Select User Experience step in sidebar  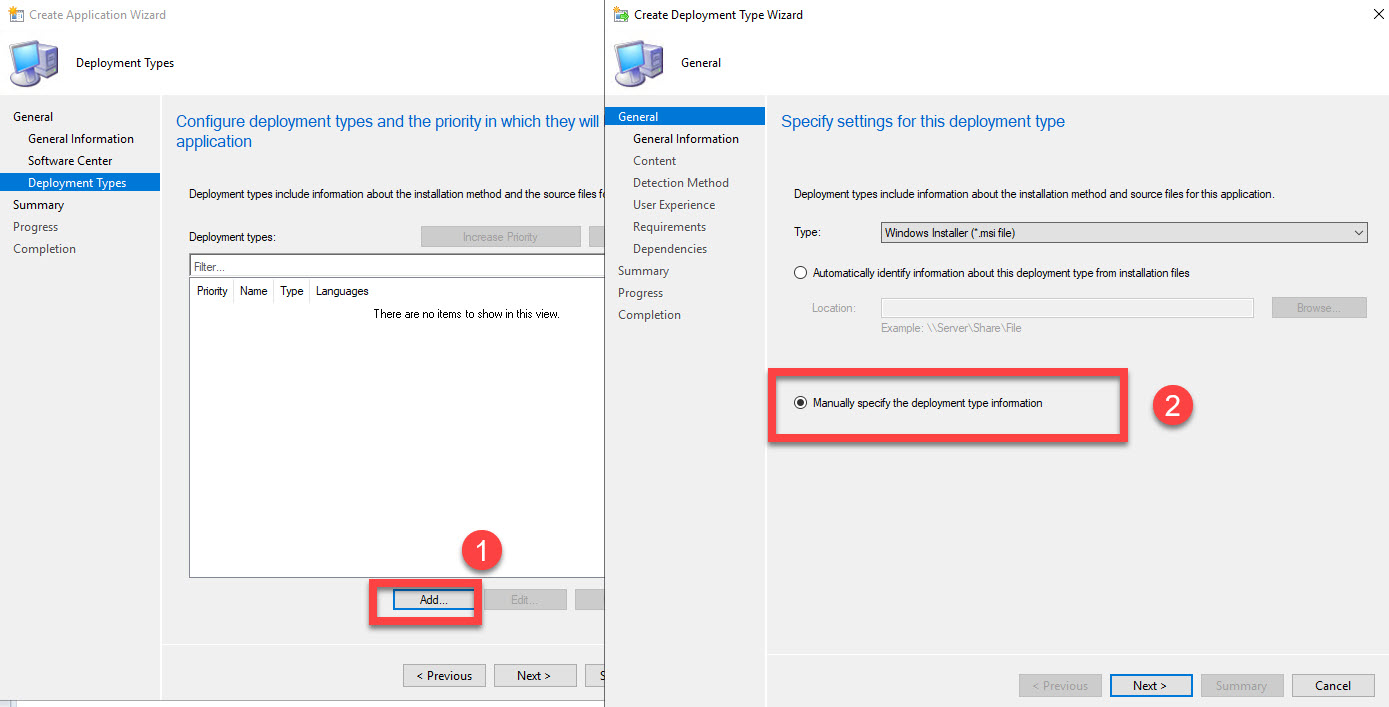click(x=674, y=204)
